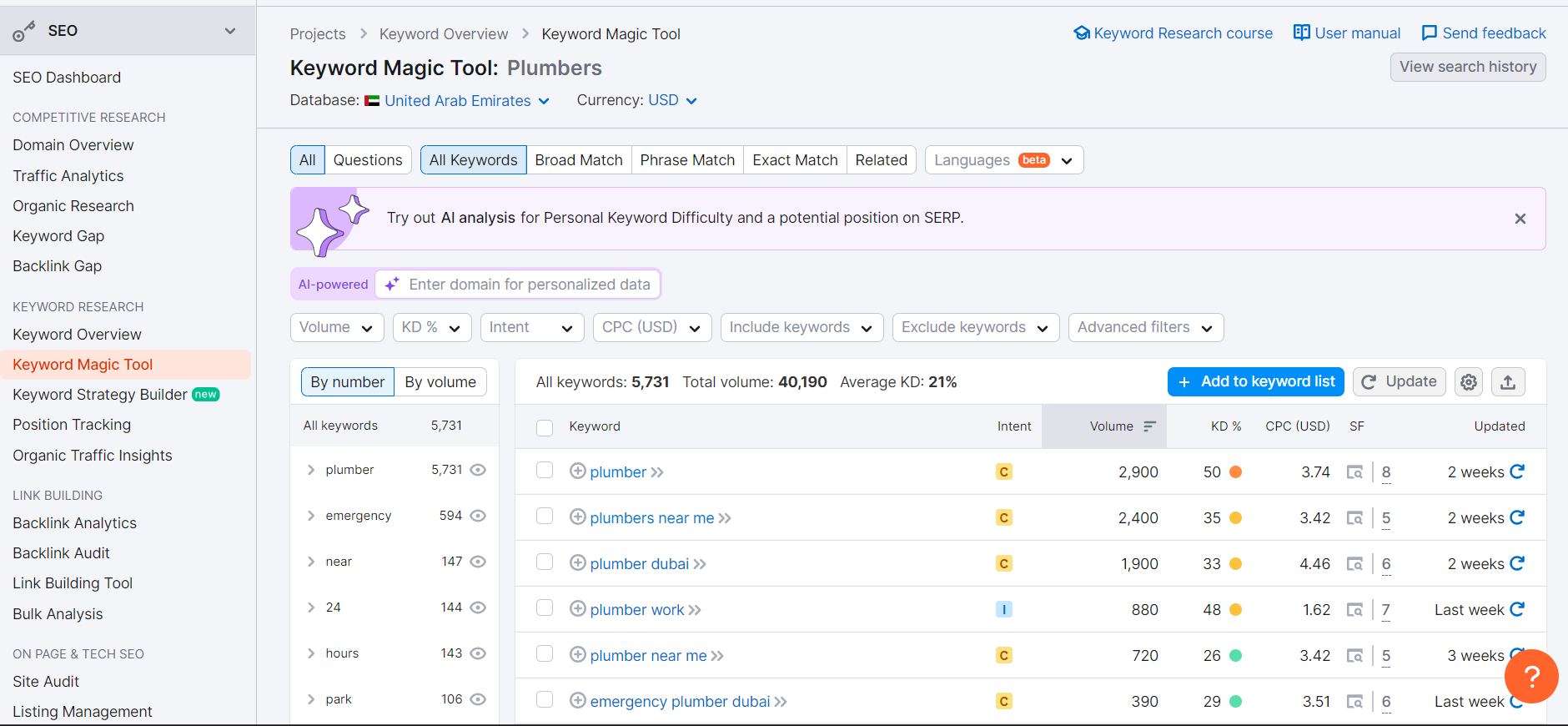Open the Languages beta dropdown

tap(1004, 160)
